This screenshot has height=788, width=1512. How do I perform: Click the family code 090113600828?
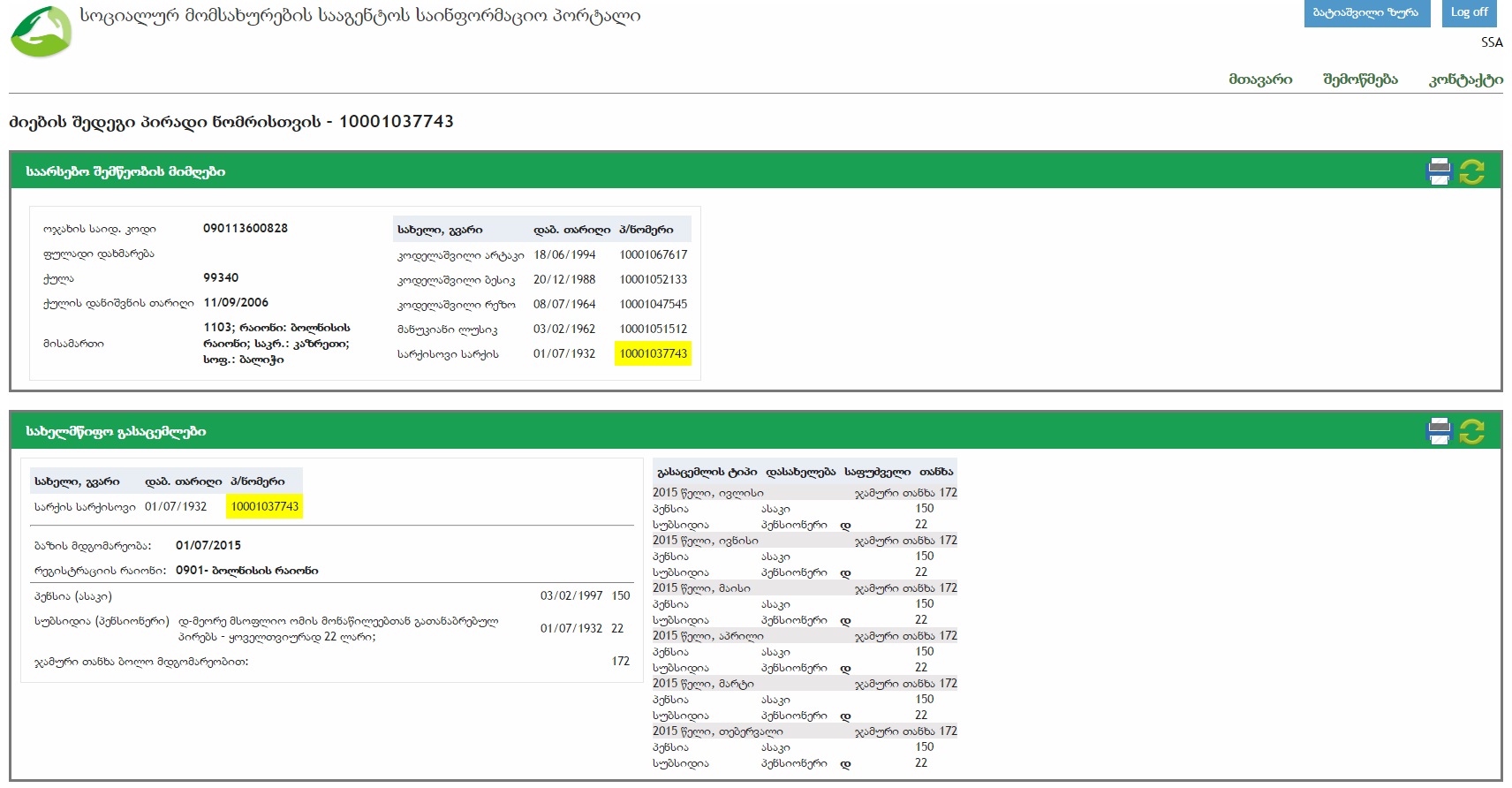coord(246,228)
